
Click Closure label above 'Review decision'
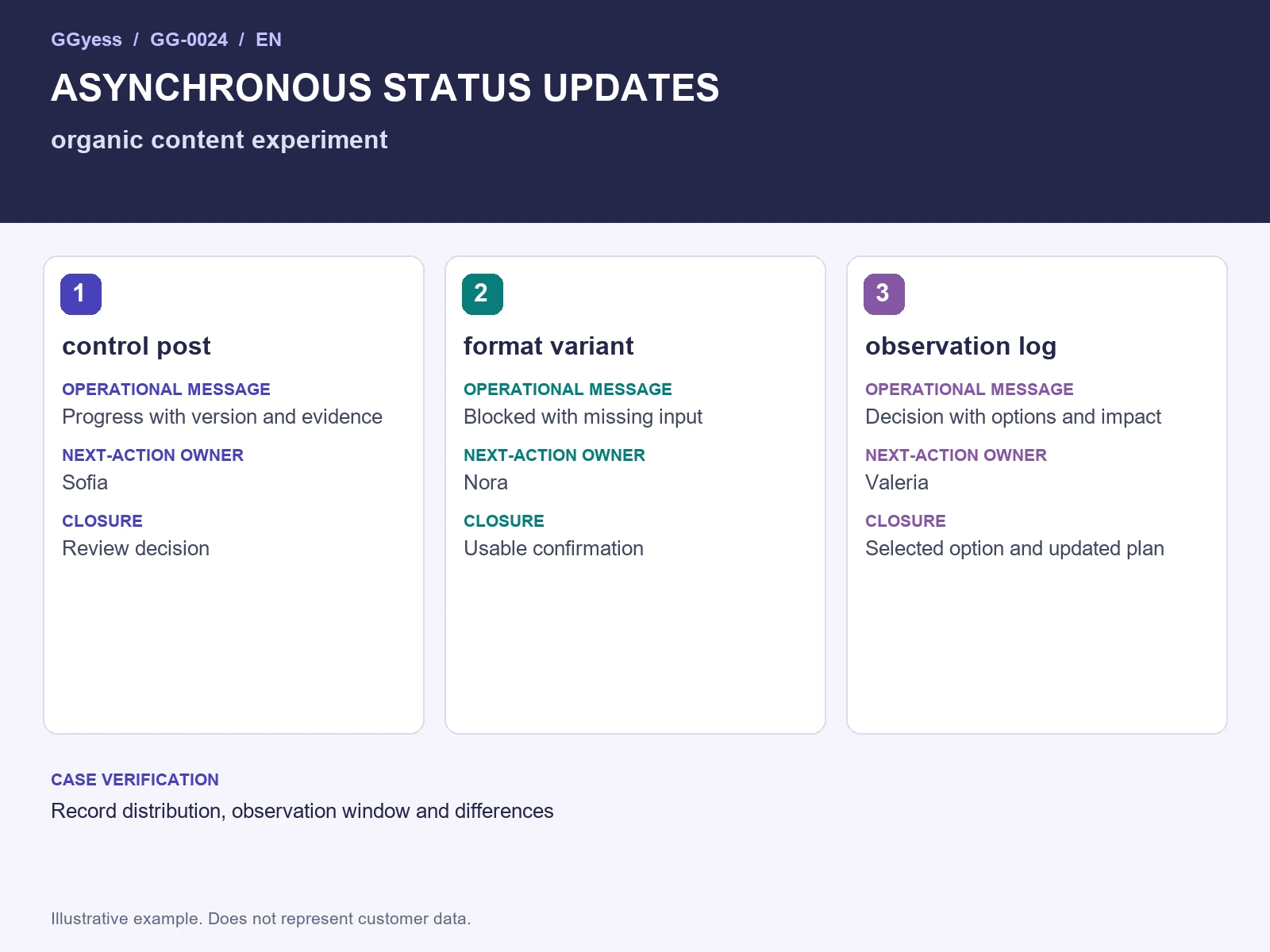pos(102,521)
